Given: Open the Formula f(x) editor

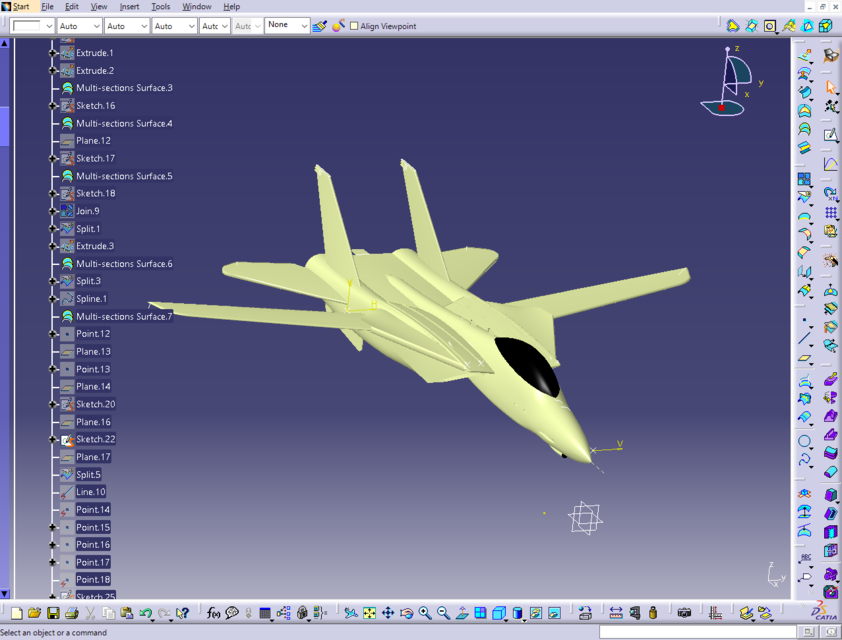Looking at the screenshot, I should (213, 612).
